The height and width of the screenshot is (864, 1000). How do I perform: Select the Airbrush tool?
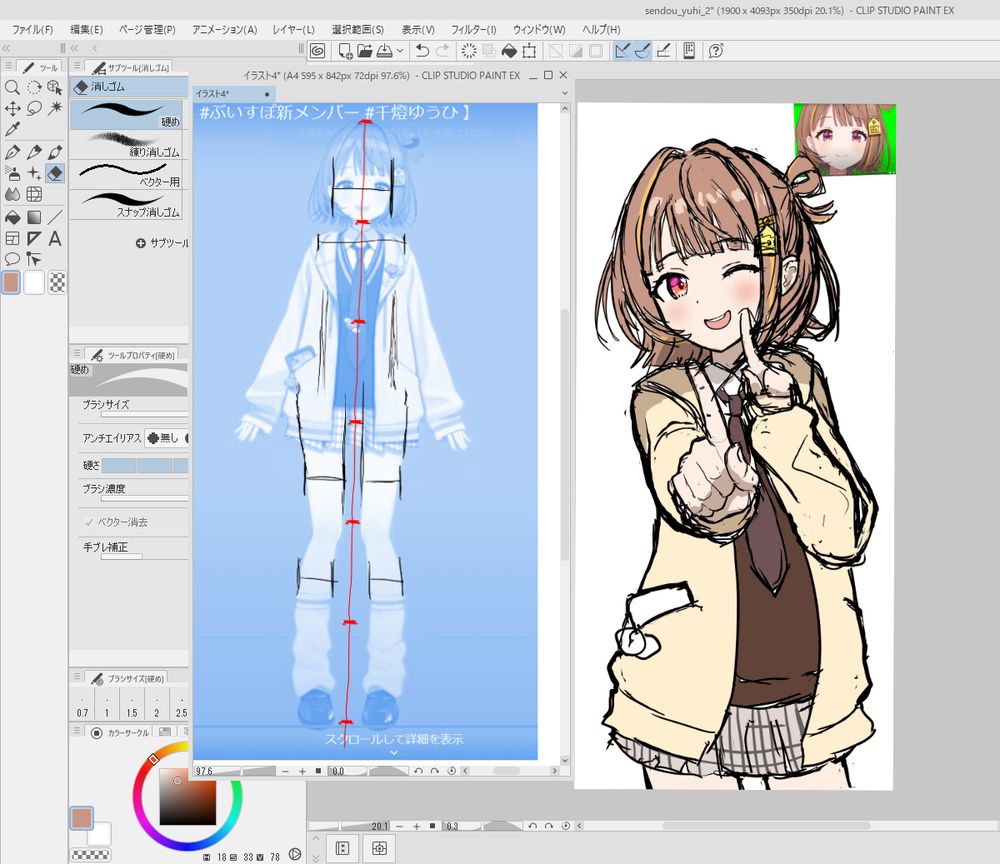pyautogui.click(x=12, y=173)
